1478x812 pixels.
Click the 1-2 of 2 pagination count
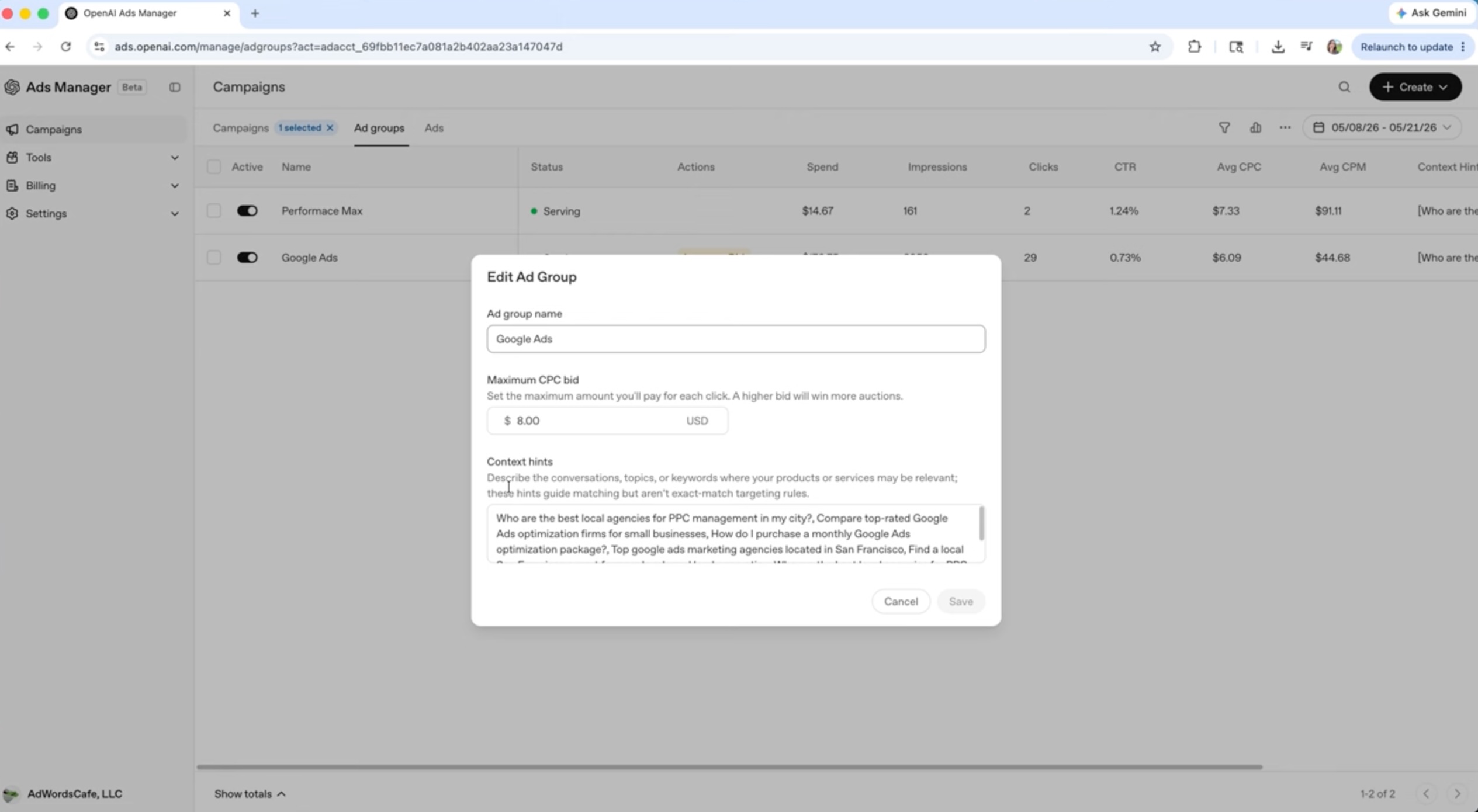click(x=1377, y=793)
